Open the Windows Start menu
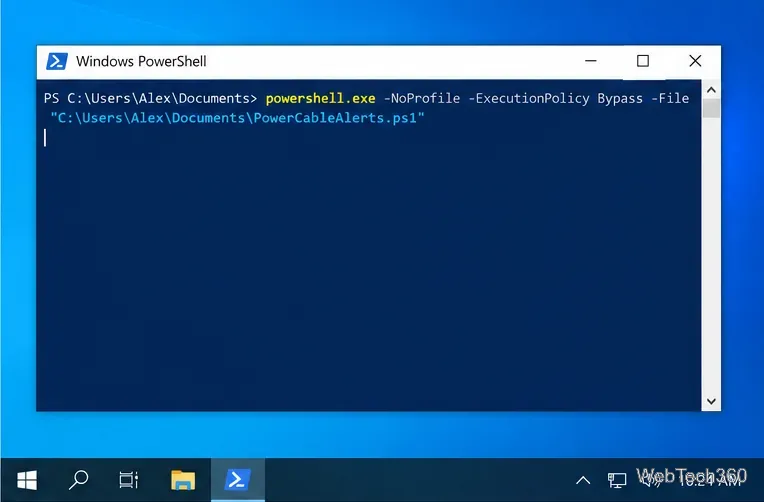 point(27,481)
